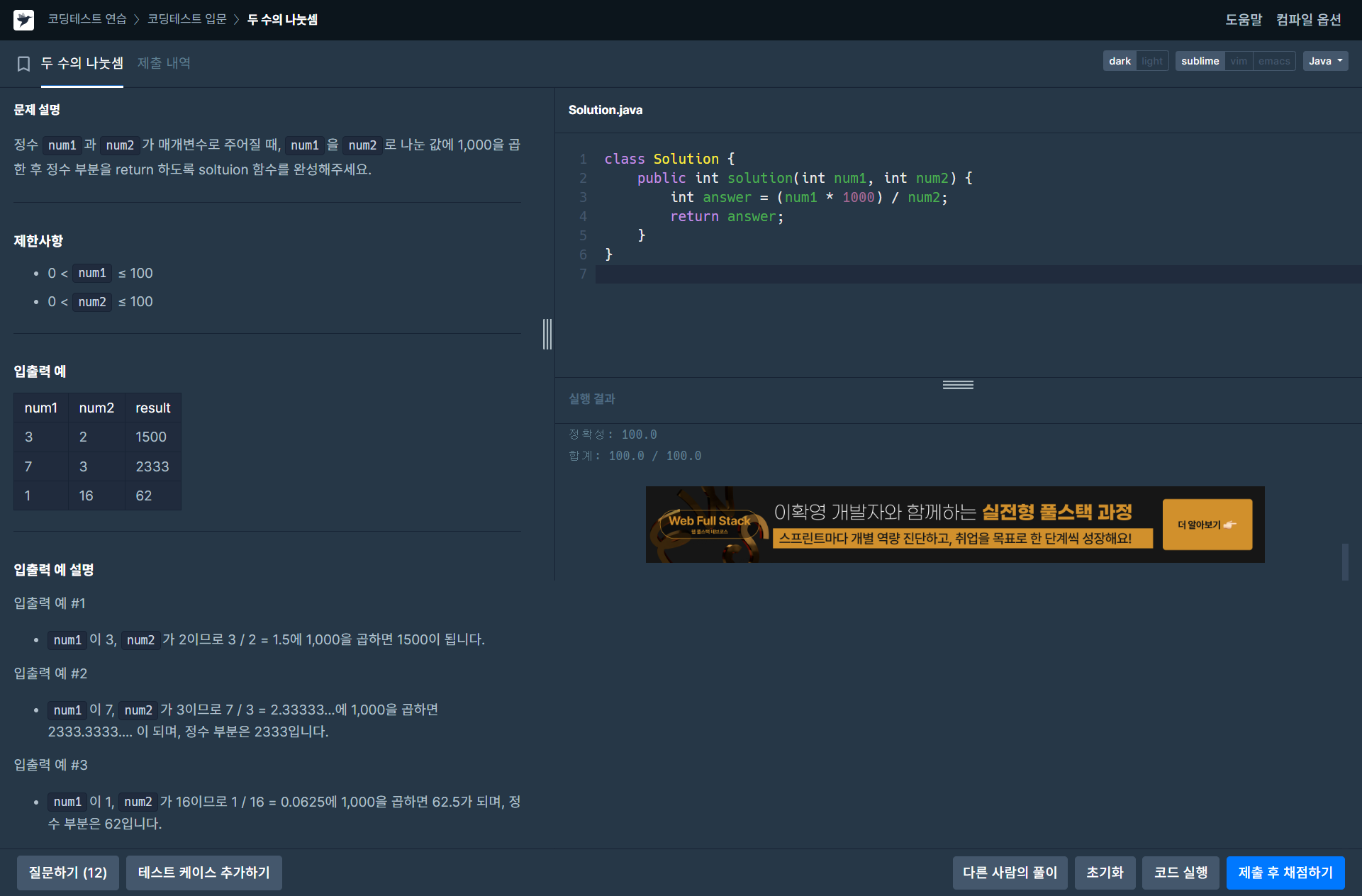Select emacs keybinding mode

click(1273, 61)
